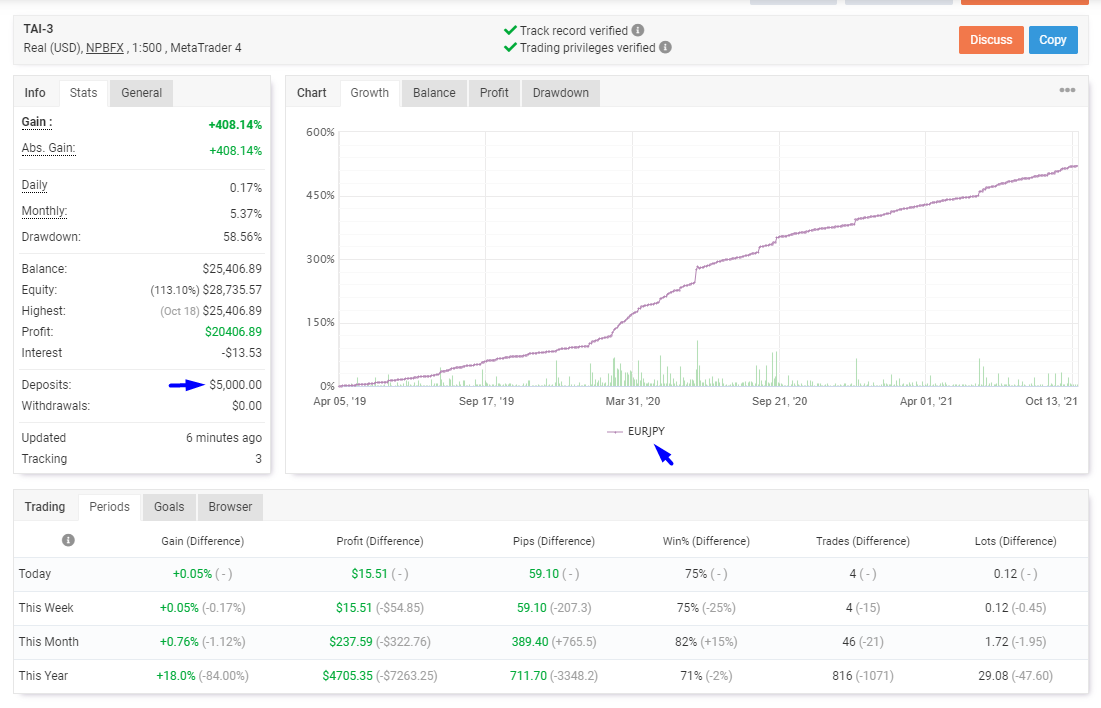Open the chart three-dots options menu
The height and width of the screenshot is (708, 1101).
(1067, 90)
